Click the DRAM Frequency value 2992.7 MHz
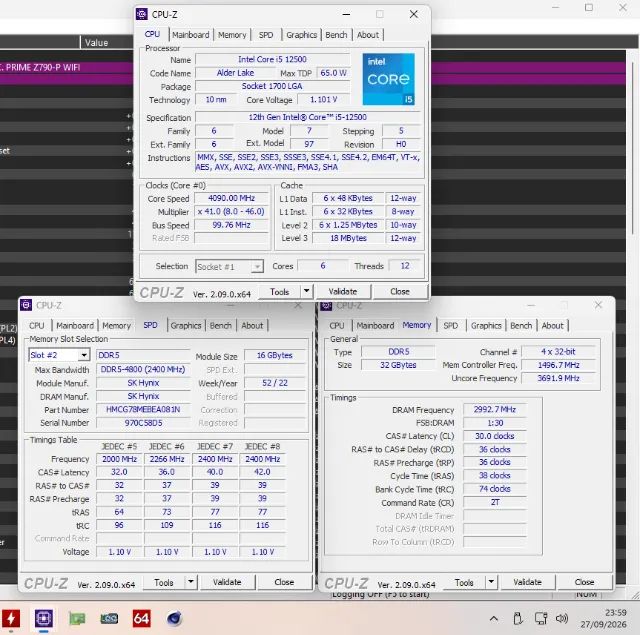The height and width of the screenshot is (635, 640). pos(494,410)
